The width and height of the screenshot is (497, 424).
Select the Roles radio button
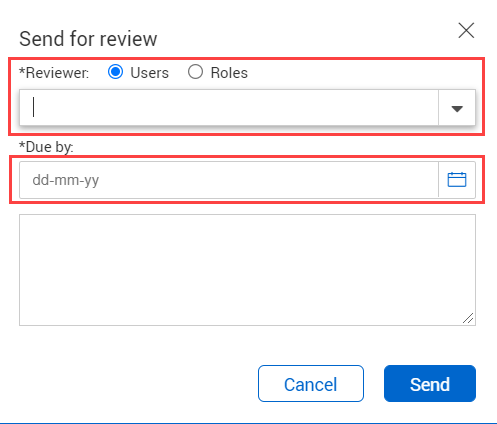pyautogui.click(x=195, y=72)
